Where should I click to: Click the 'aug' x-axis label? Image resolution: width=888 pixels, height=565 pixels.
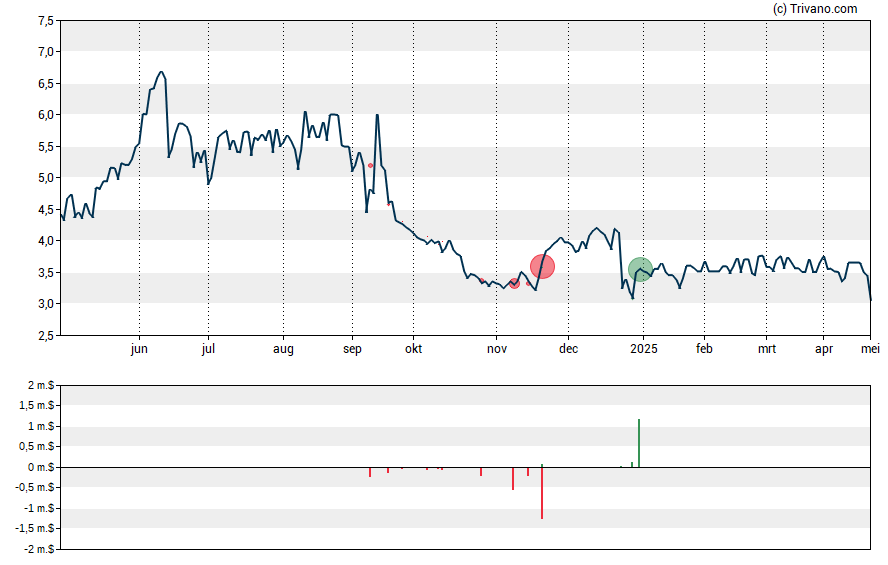coord(283,349)
